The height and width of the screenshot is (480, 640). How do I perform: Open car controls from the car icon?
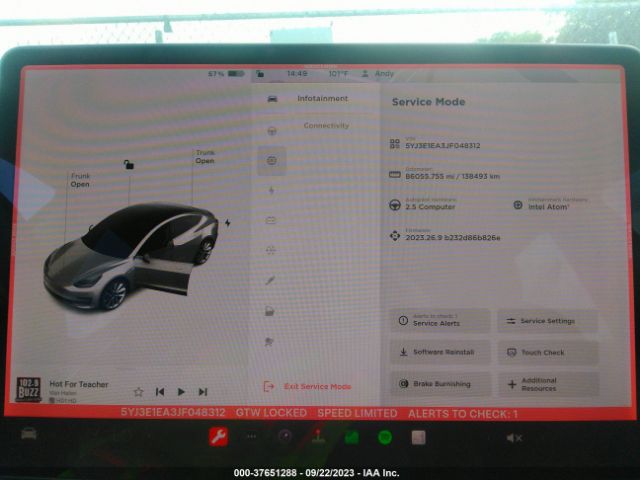pyautogui.click(x=29, y=433)
